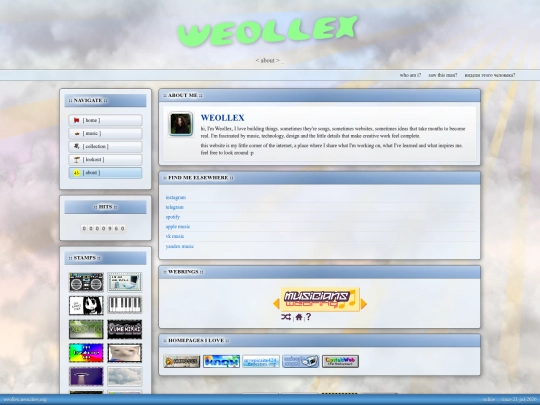Image resolution: width=540 pixels, height=405 pixels.
Task: Go to next webring site arrow
Action: [364, 303]
